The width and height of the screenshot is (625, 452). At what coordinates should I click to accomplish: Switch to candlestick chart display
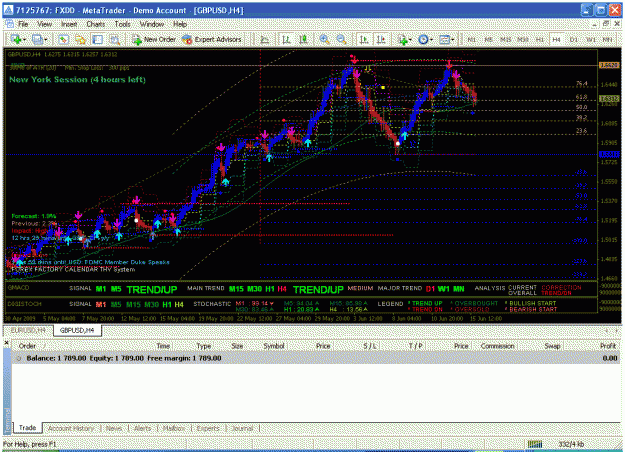[304, 39]
